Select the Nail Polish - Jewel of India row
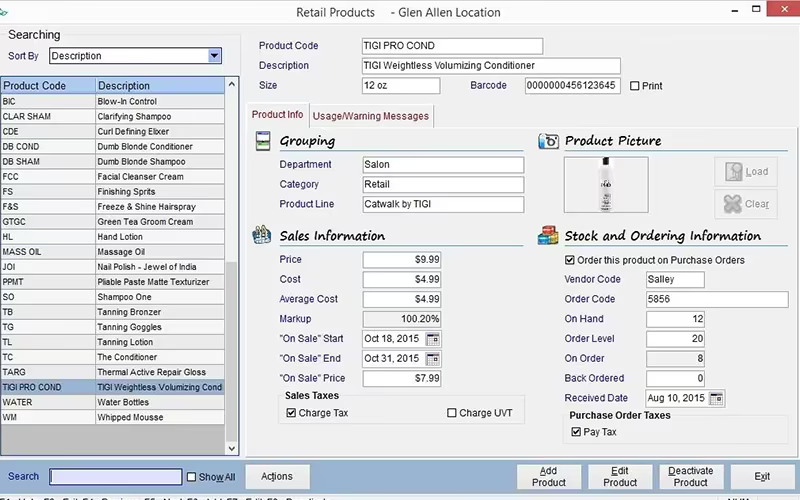Viewport: 800px width, 500px height. click(112, 267)
